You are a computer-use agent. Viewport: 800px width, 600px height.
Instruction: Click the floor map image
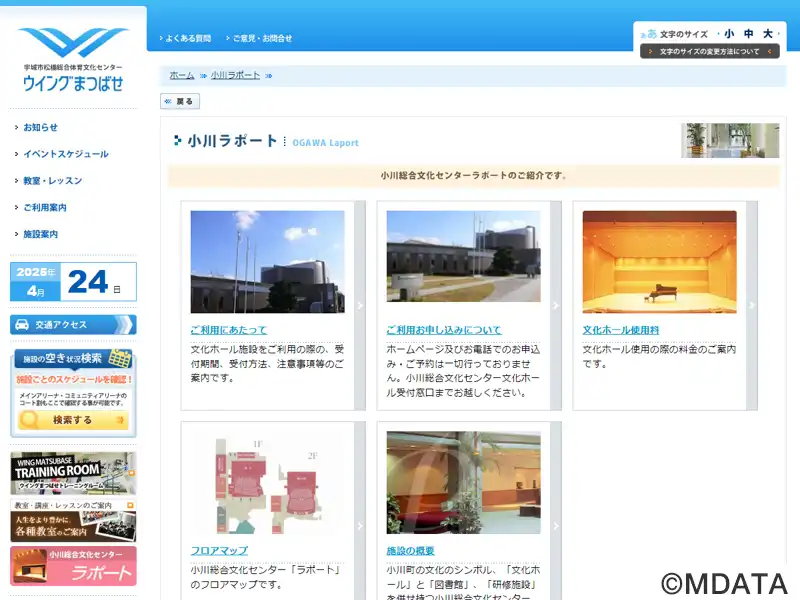point(267,483)
